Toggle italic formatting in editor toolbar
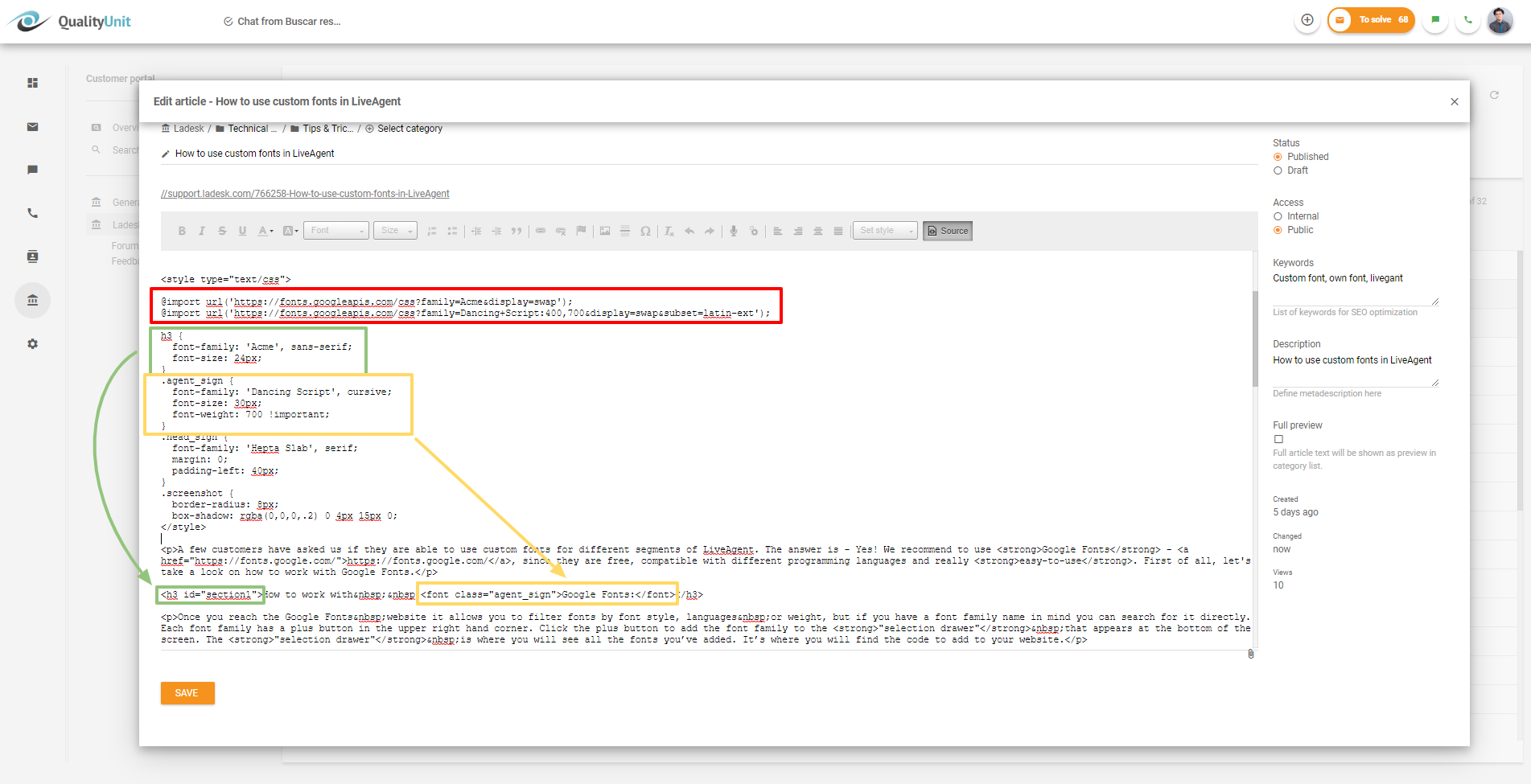 coord(202,231)
